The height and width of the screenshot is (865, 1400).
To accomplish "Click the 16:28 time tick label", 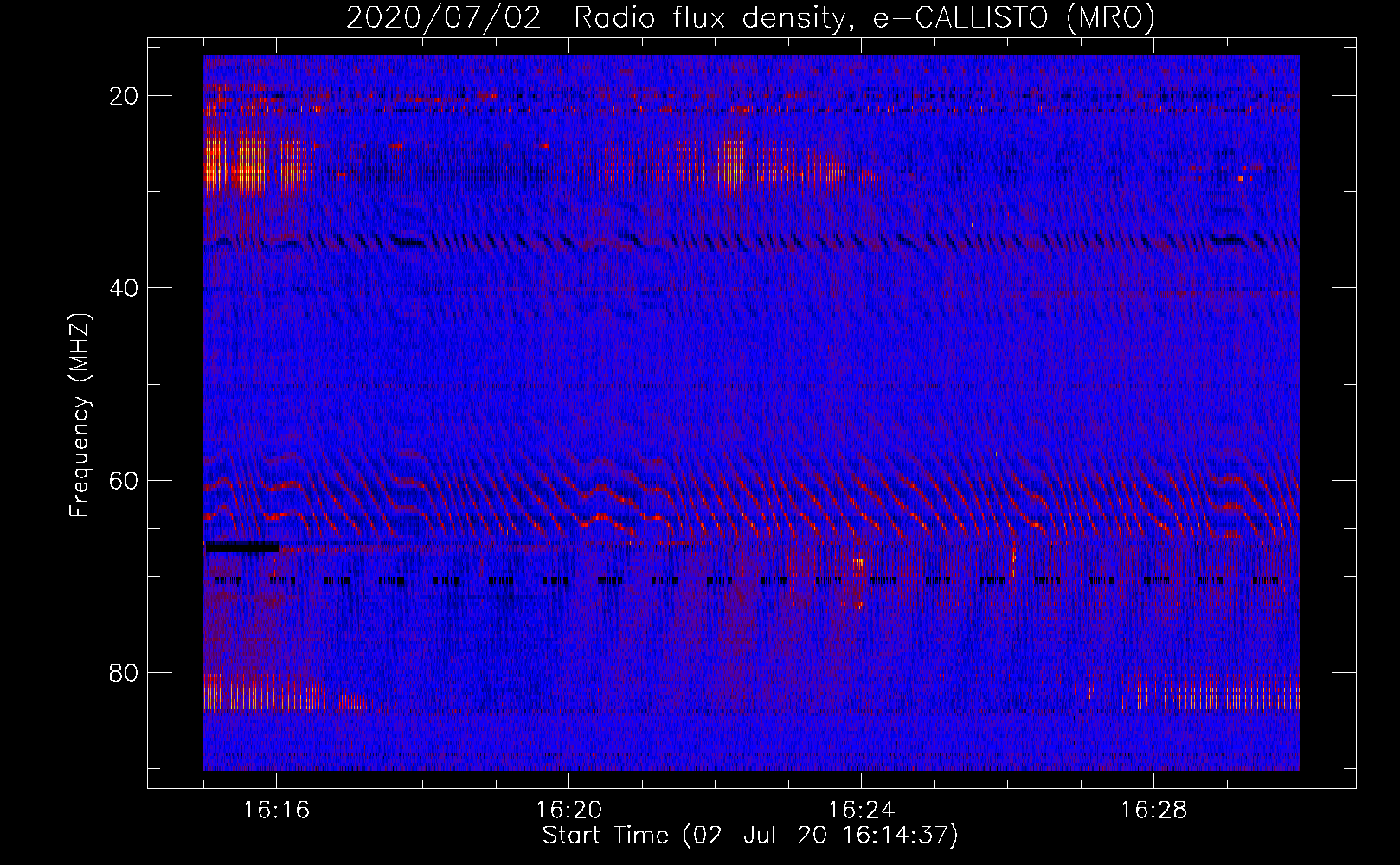I will point(1153,811).
